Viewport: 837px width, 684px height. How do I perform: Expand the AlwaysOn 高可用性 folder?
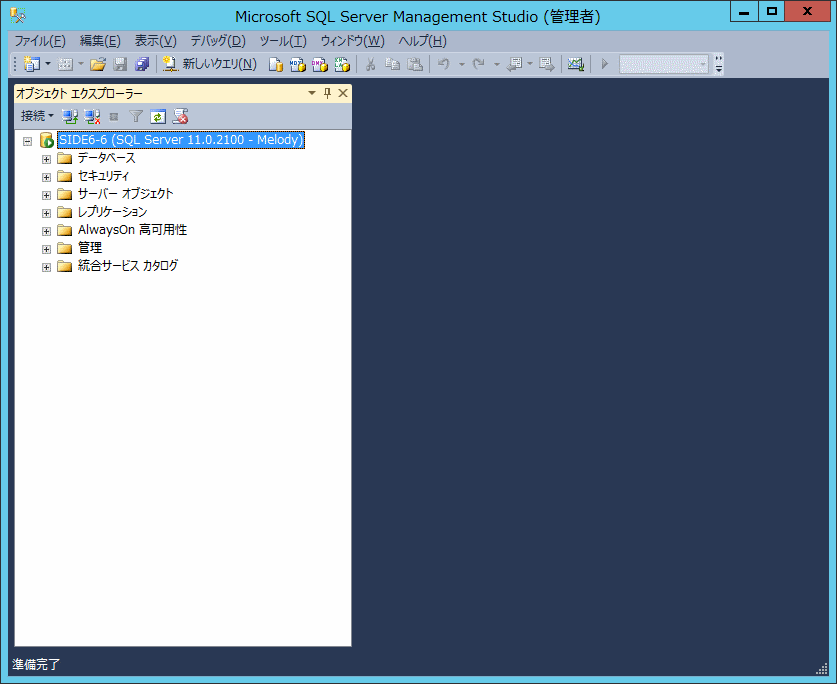pyautogui.click(x=46, y=231)
